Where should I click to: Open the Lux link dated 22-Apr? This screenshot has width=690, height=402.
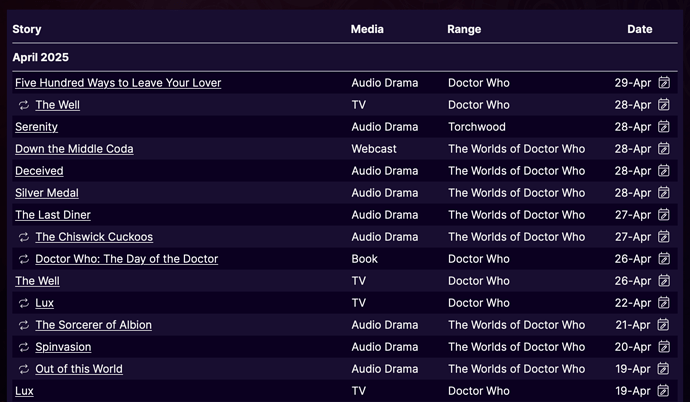[x=44, y=303]
